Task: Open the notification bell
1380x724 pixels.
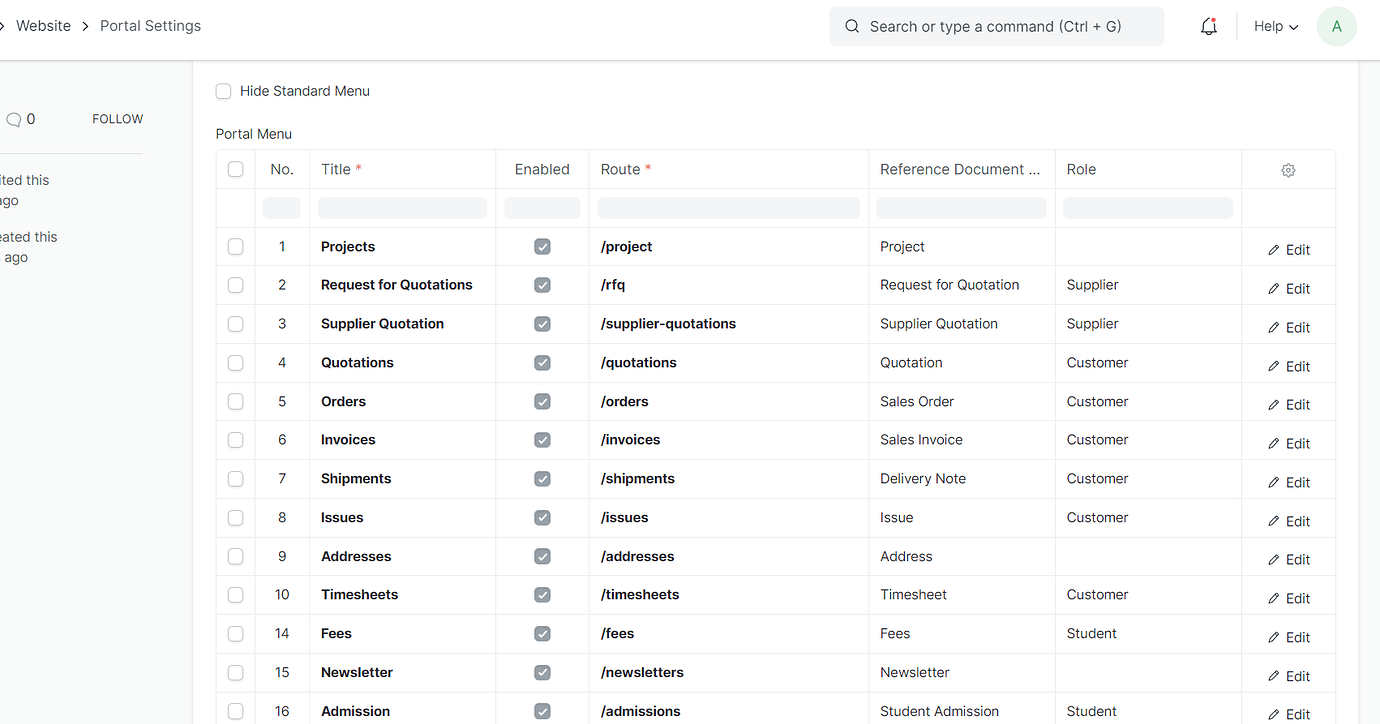Action: pyautogui.click(x=1208, y=26)
